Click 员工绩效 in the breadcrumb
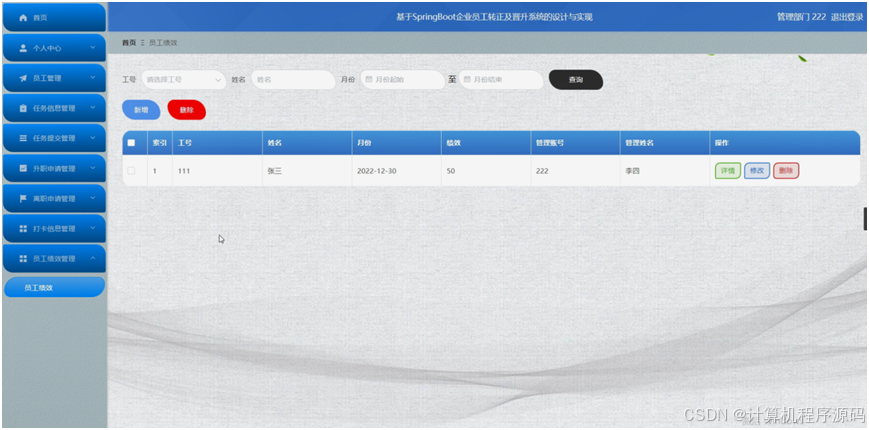The image size is (869, 430). pos(163,43)
